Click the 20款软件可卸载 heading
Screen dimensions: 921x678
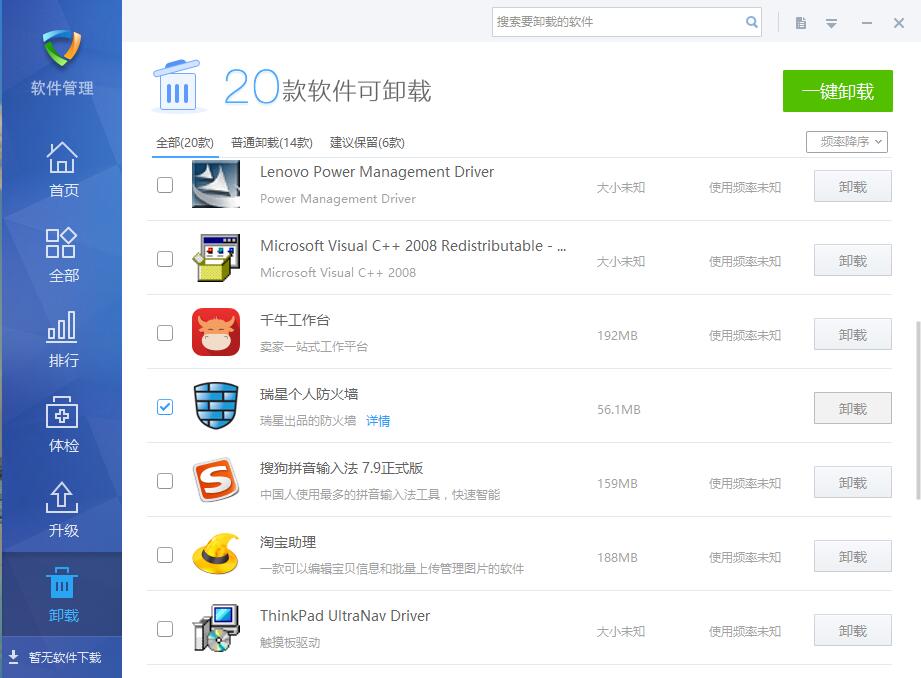328,88
